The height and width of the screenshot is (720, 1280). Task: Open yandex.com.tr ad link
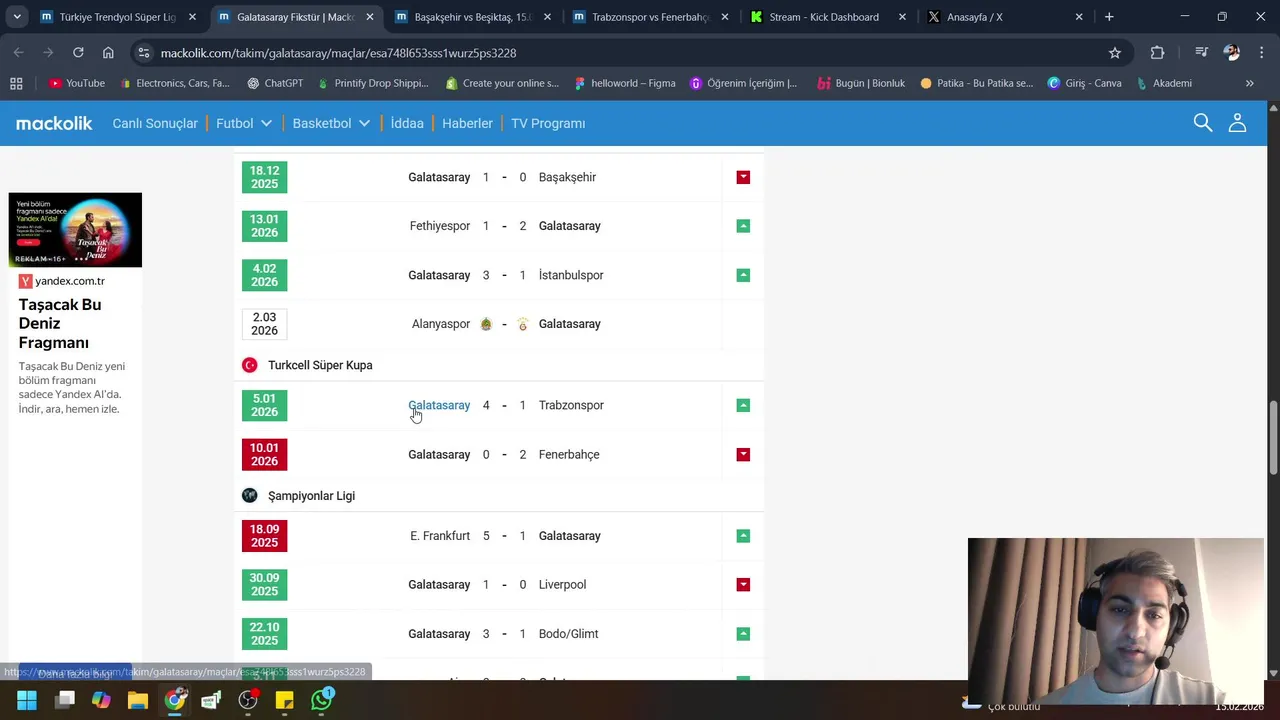[x=70, y=281]
